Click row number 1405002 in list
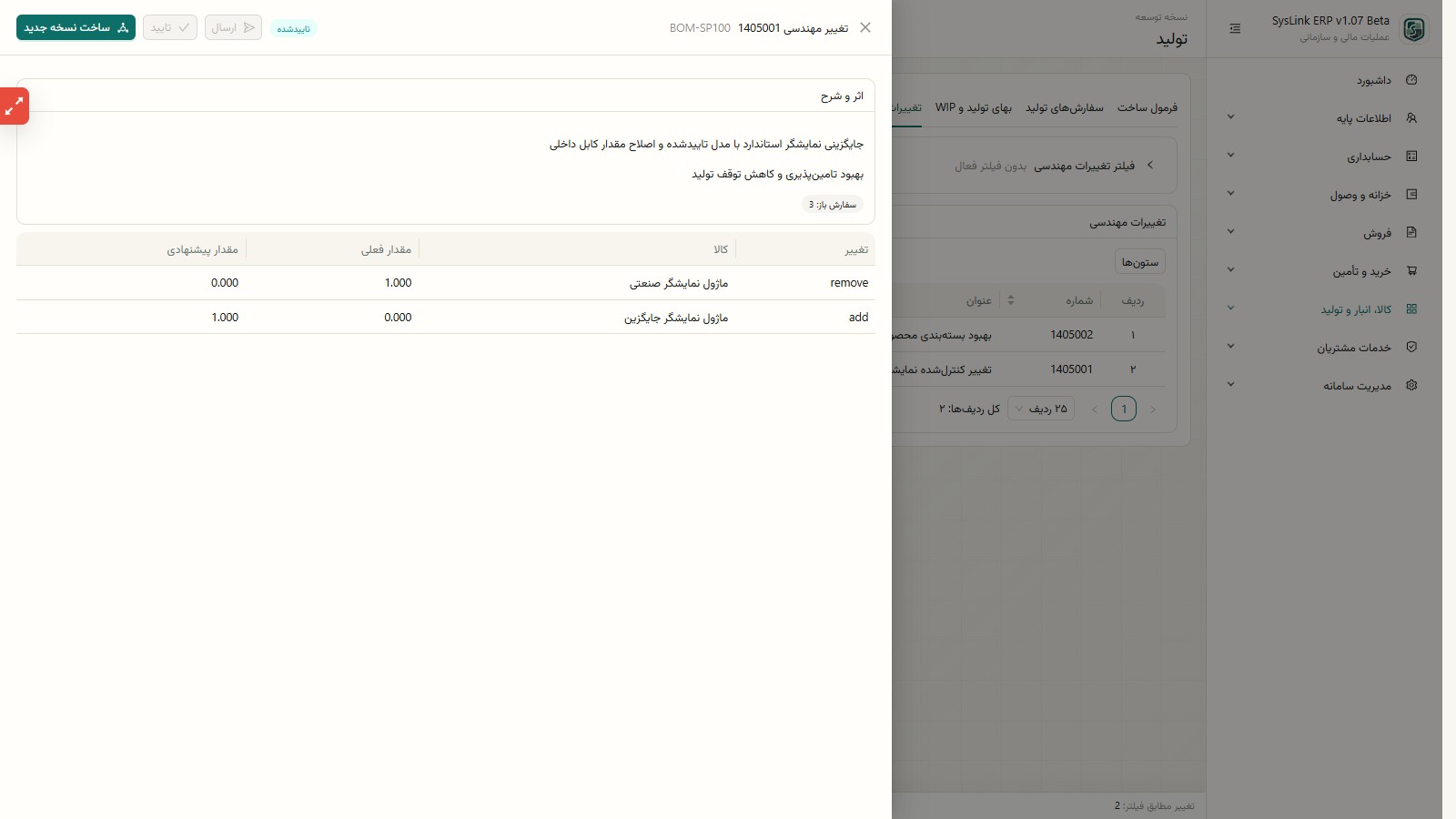Image resolution: width=1456 pixels, height=819 pixels. [1071, 335]
